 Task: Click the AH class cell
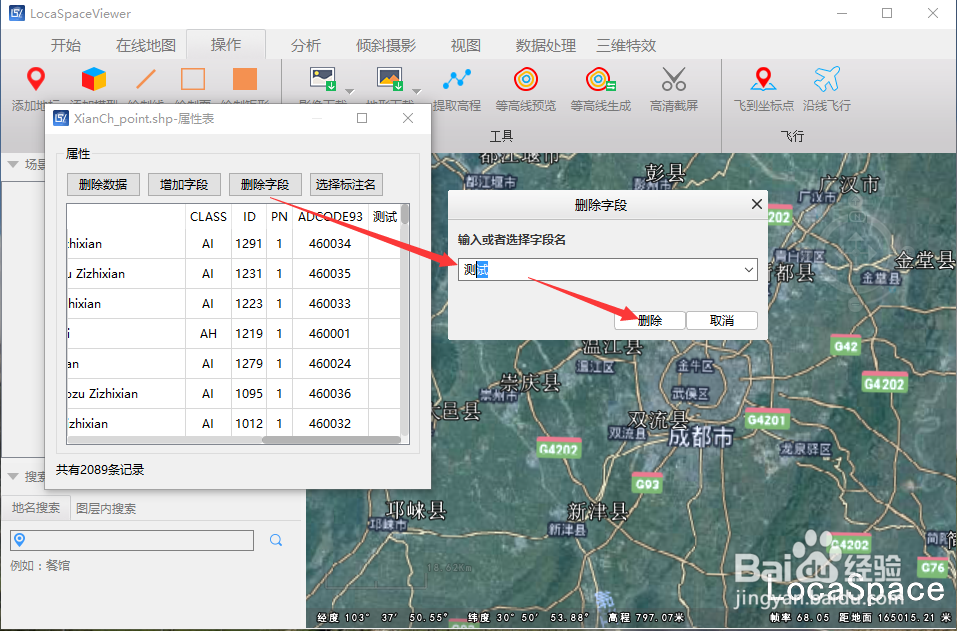pyautogui.click(x=208, y=334)
